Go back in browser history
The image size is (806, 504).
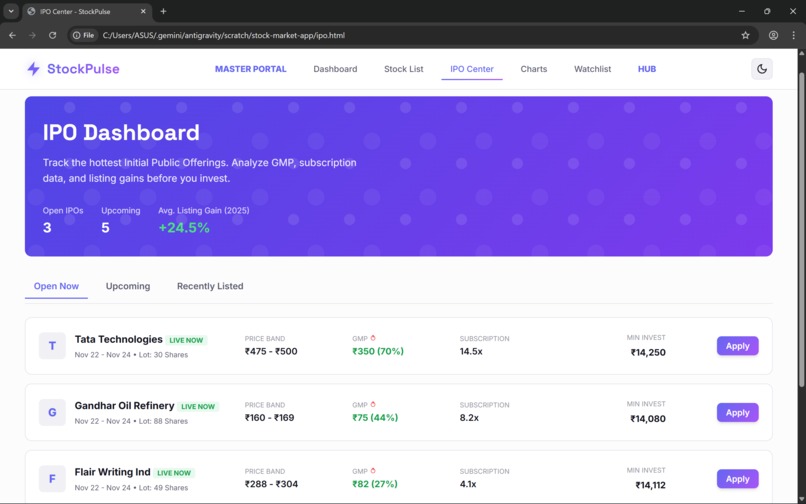pos(12,35)
